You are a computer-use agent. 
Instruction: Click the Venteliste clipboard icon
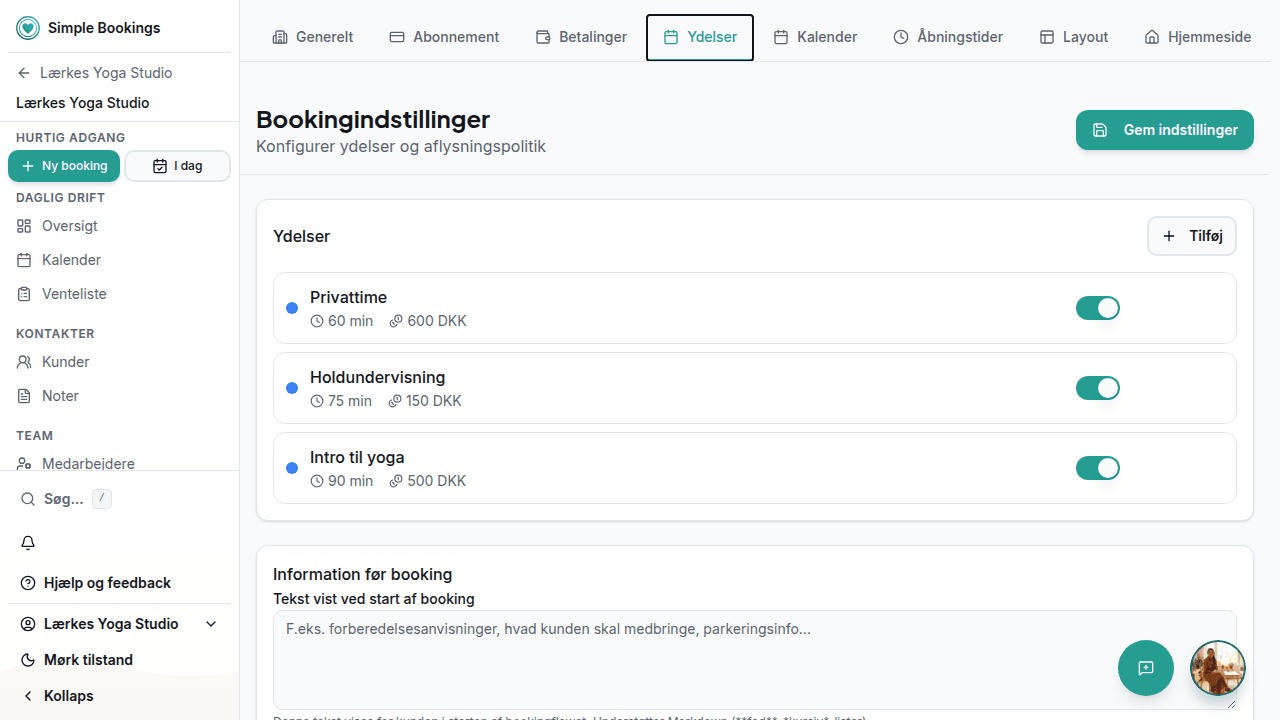click(x=24, y=294)
